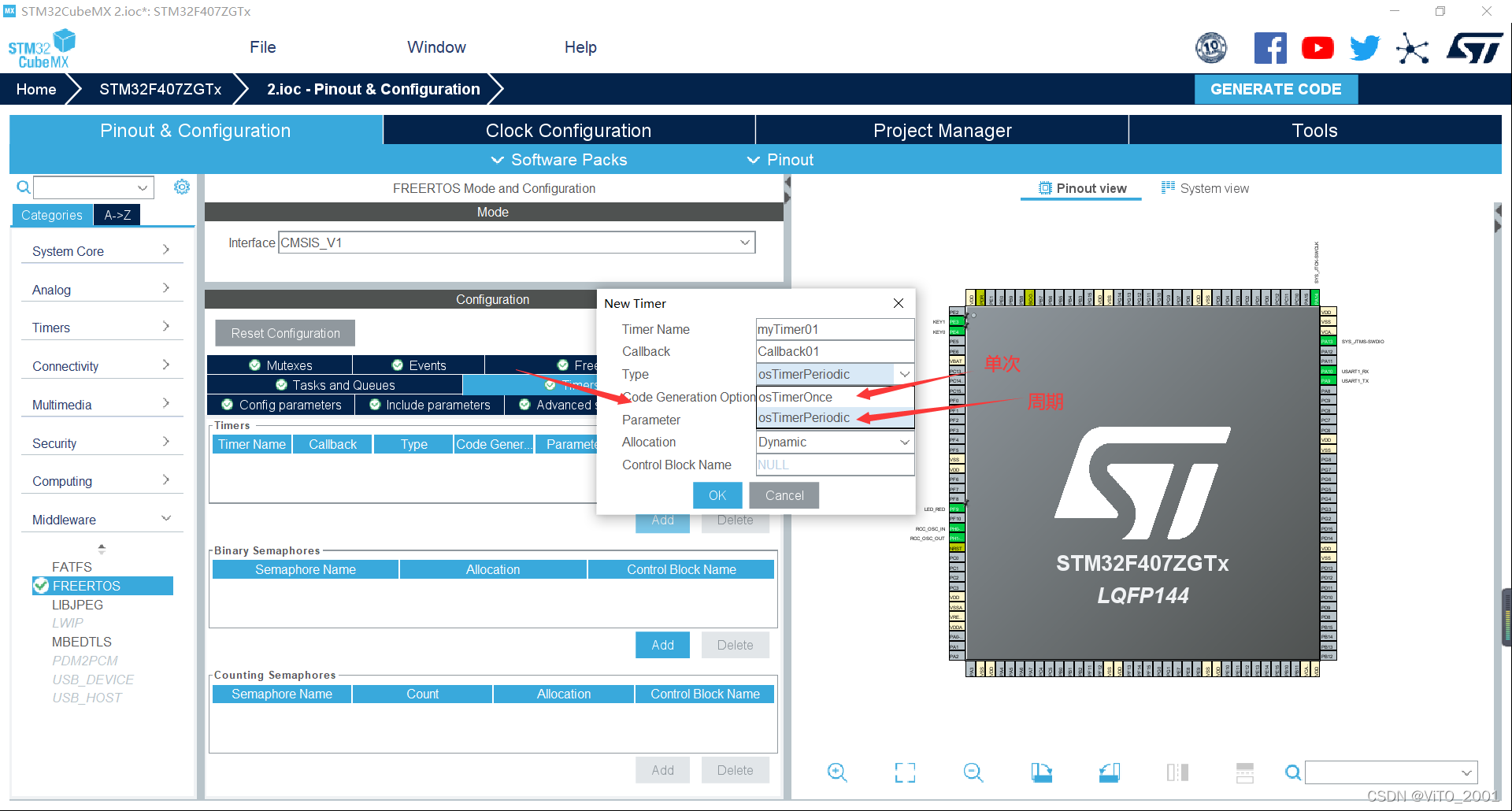Zoom out of the pinout view
This screenshot has width=1512, height=811.
[x=973, y=772]
